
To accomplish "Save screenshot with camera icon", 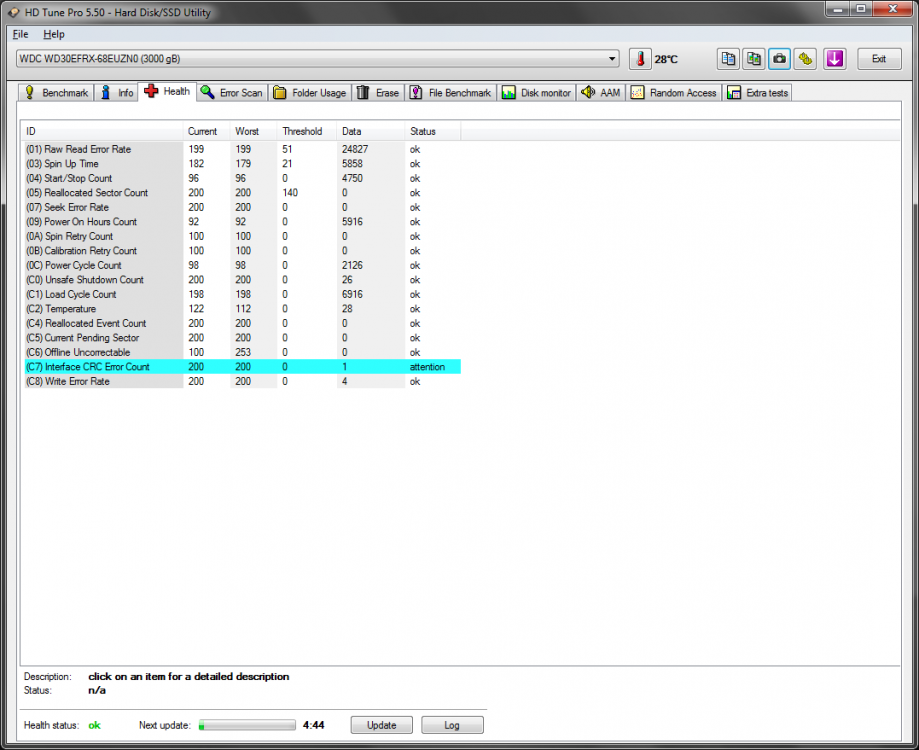I will [x=780, y=59].
